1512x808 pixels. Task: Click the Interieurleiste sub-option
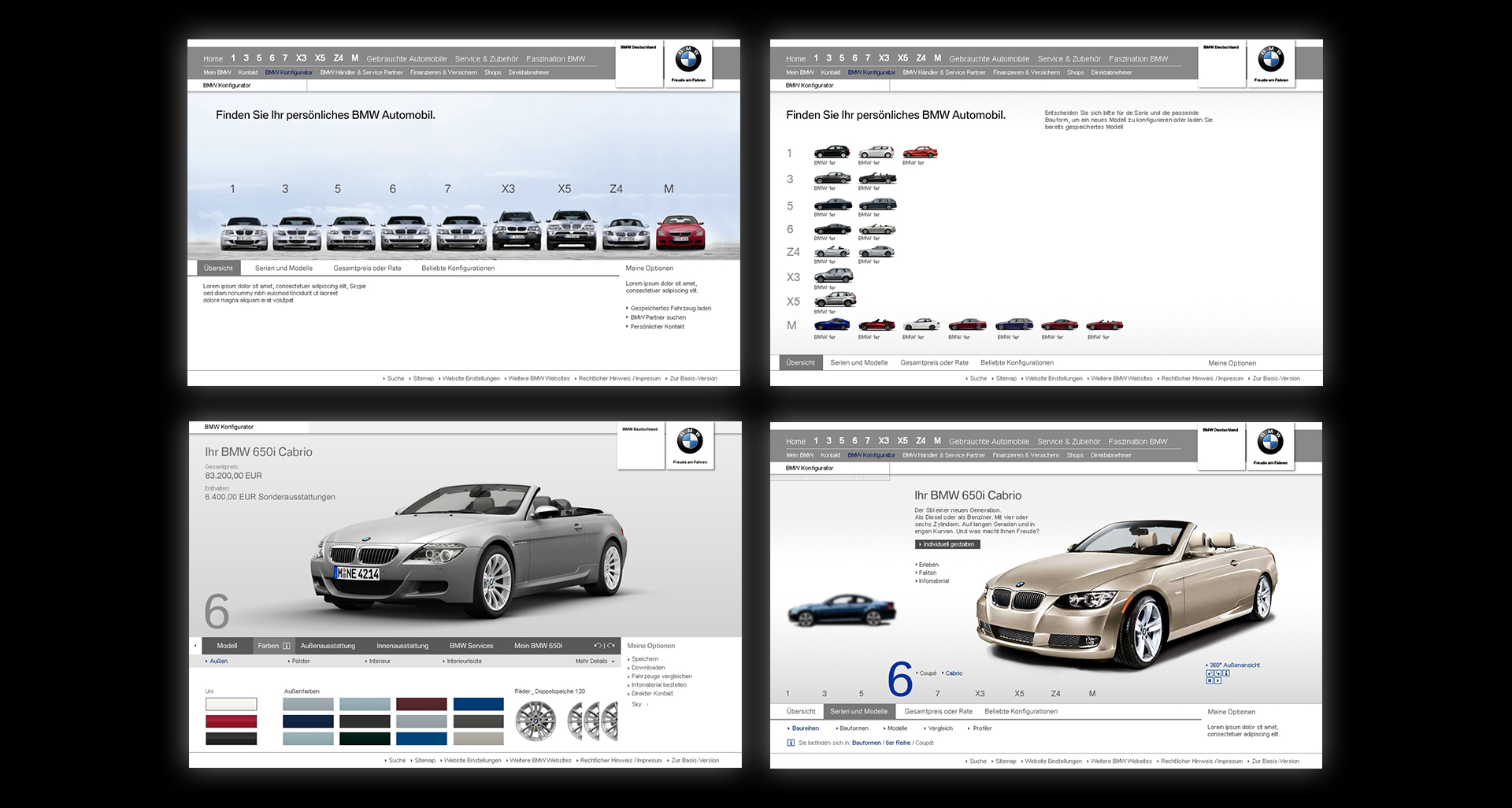pyautogui.click(x=463, y=662)
